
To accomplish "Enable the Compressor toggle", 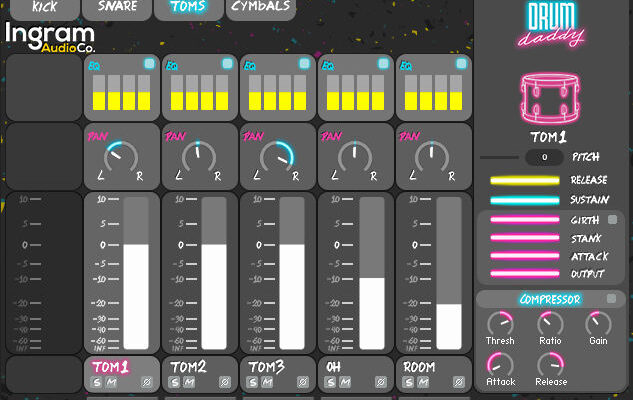I will pos(611,299).
